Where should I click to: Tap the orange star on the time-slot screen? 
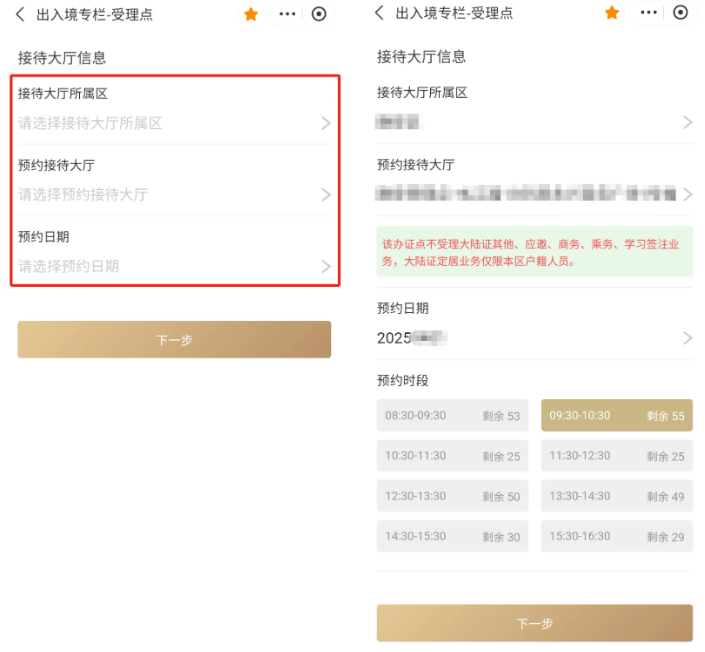coord(612,13)
